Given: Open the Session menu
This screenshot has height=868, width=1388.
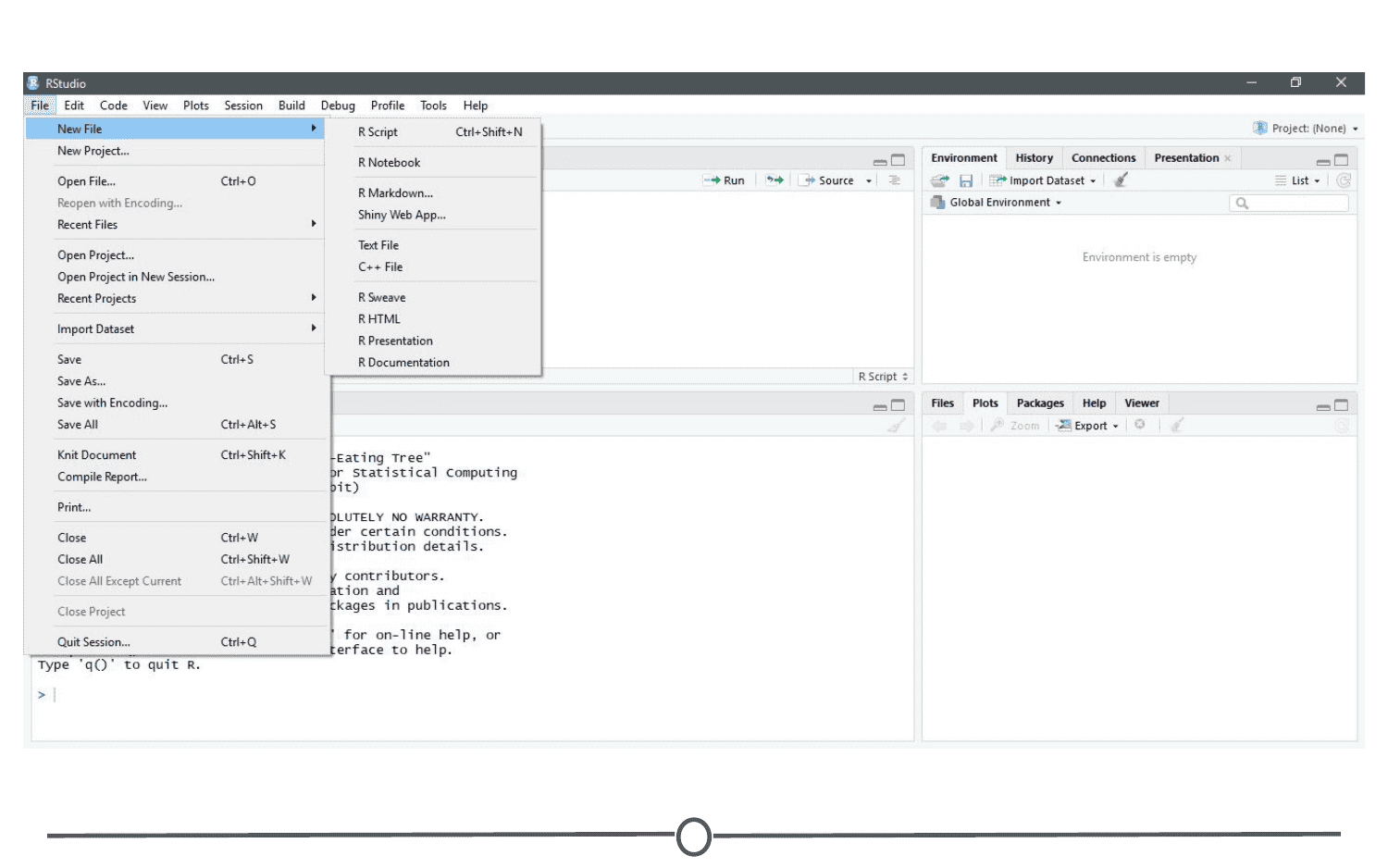Looking at the screenshot, I should [243, 105].
